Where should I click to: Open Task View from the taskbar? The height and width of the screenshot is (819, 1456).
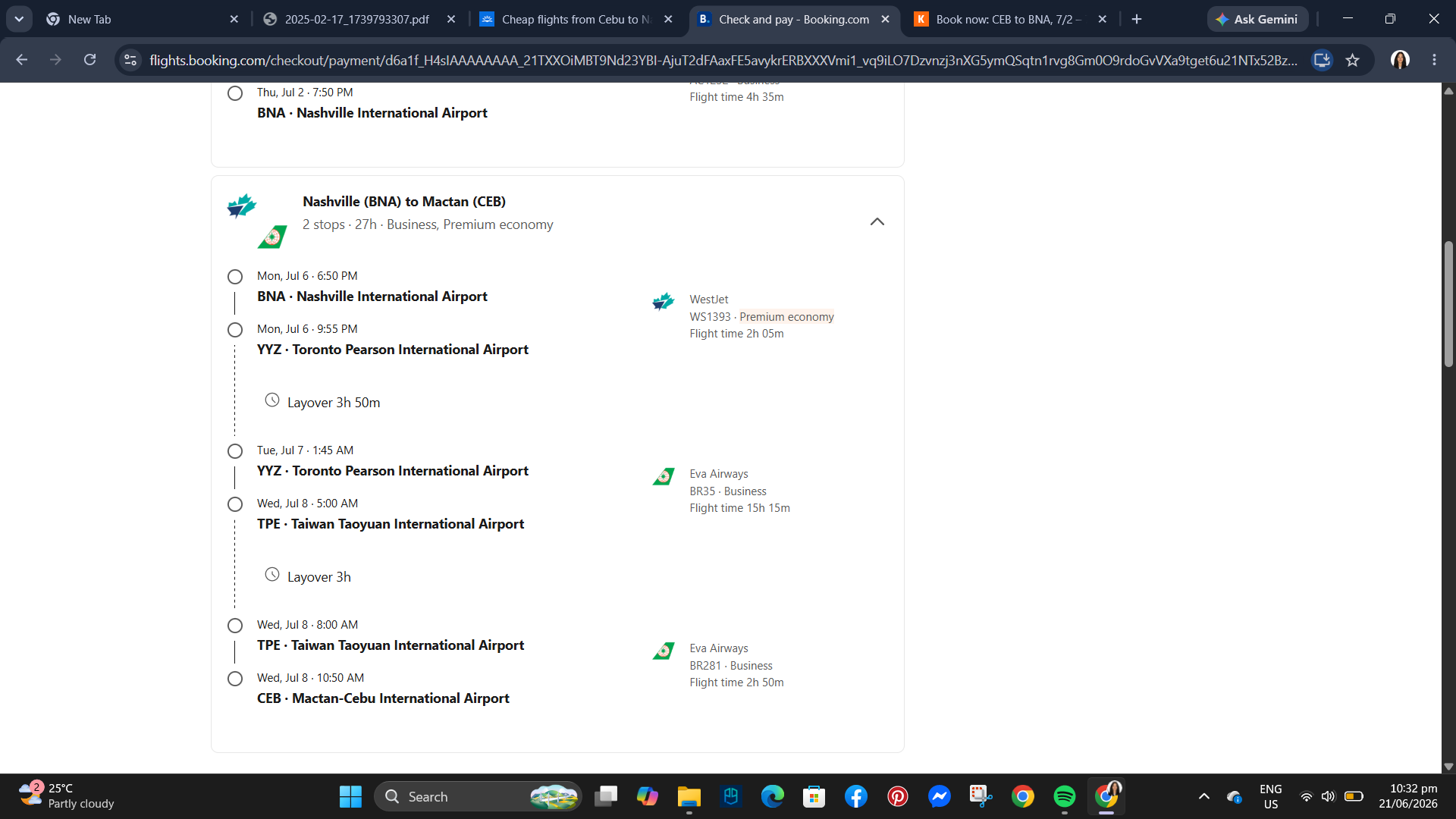[x=606, y=796]
